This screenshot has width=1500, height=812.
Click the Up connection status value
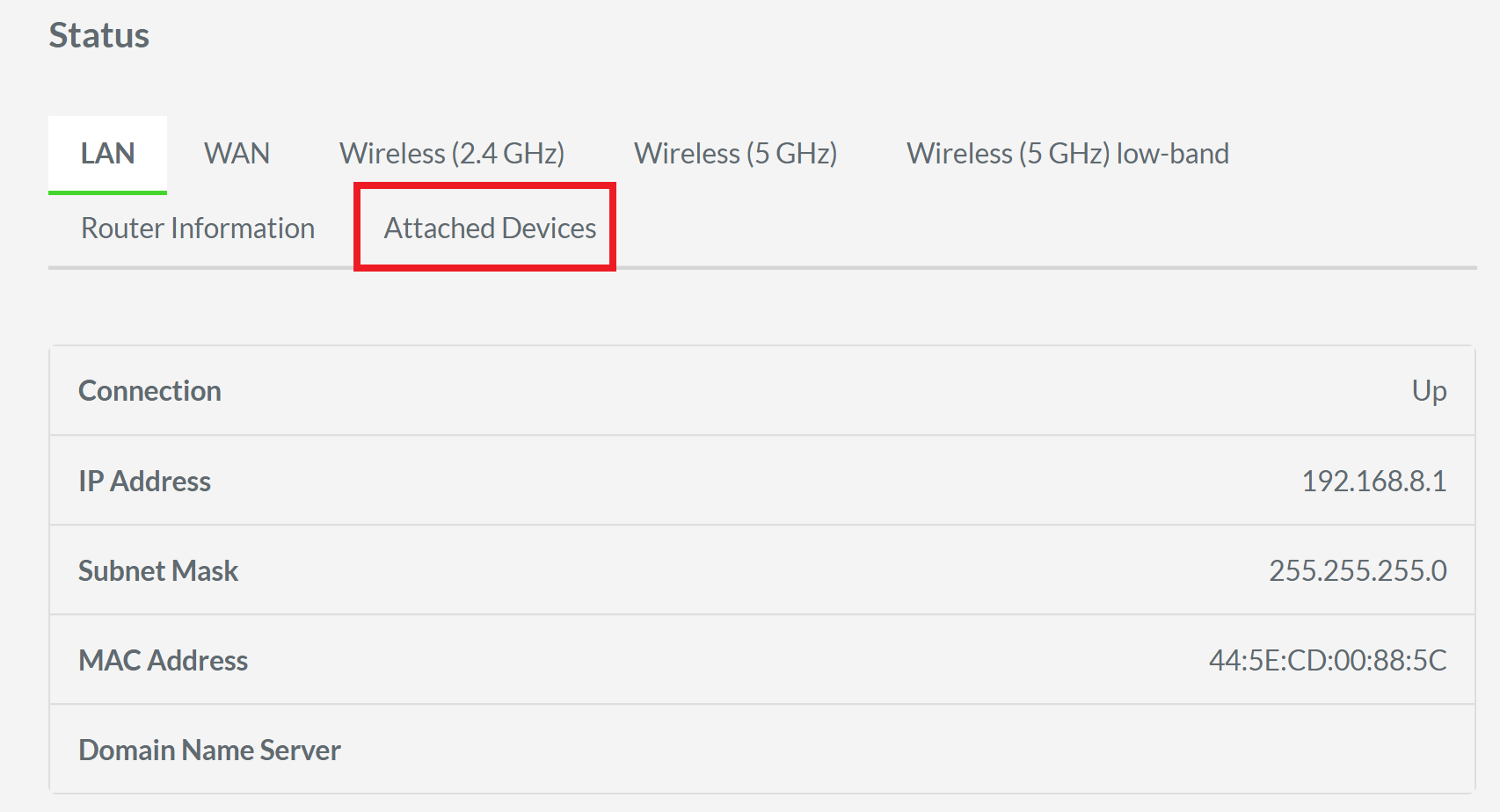tap(1431, 391)
